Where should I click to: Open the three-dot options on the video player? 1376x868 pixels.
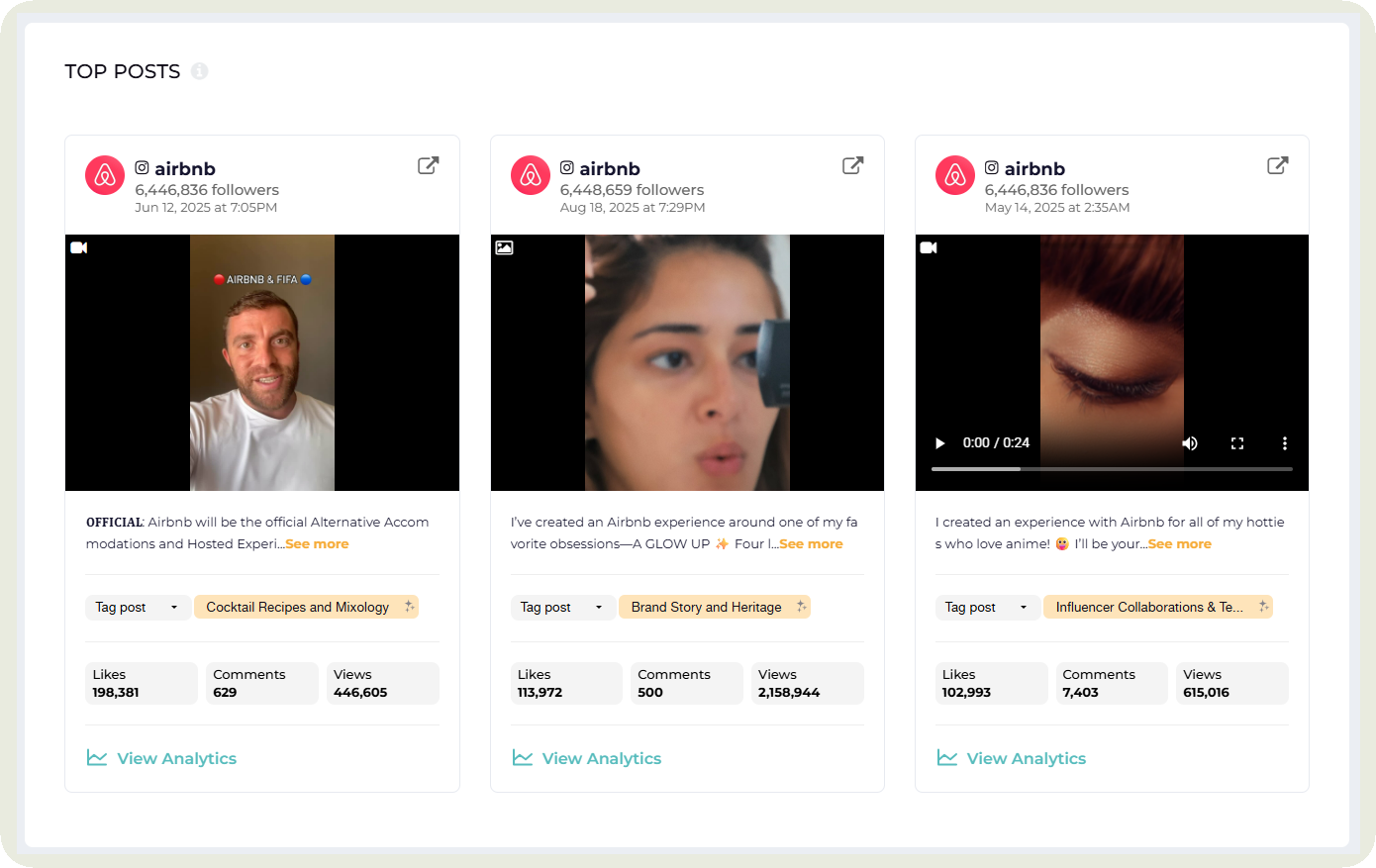pyautogui.click(x=1285, y=442)
